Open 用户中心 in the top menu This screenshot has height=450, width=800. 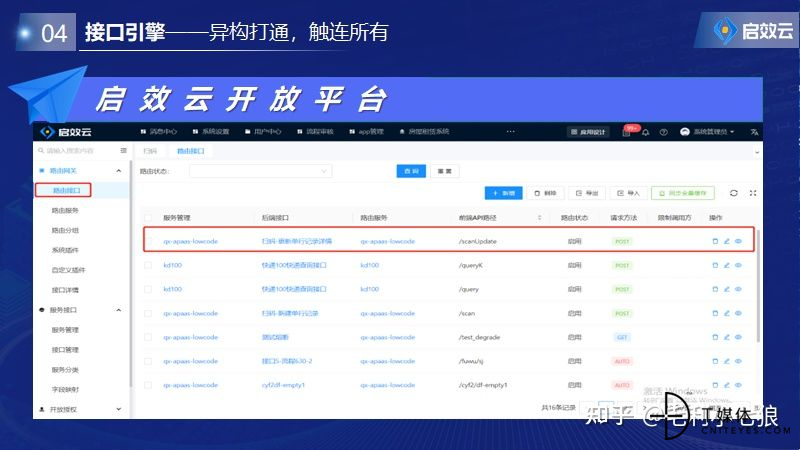click(263, 132)
